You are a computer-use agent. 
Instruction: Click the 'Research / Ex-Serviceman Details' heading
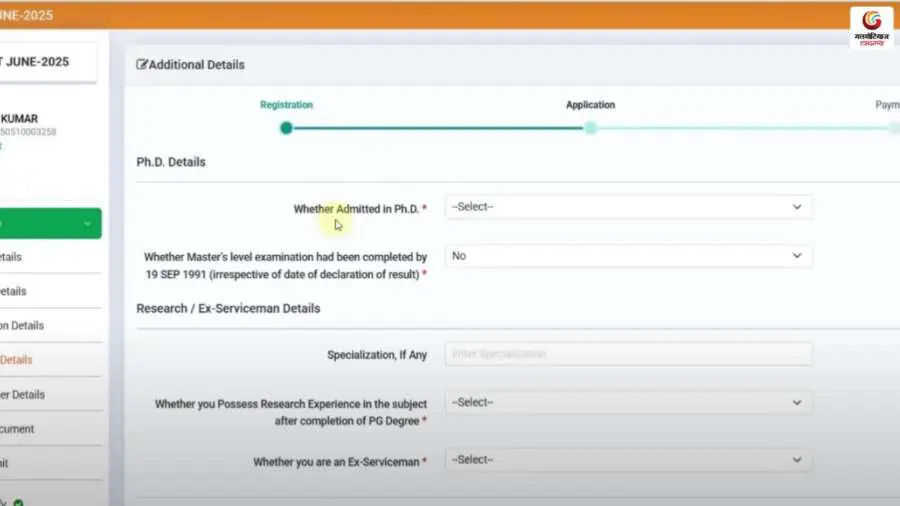click(228, 309)
